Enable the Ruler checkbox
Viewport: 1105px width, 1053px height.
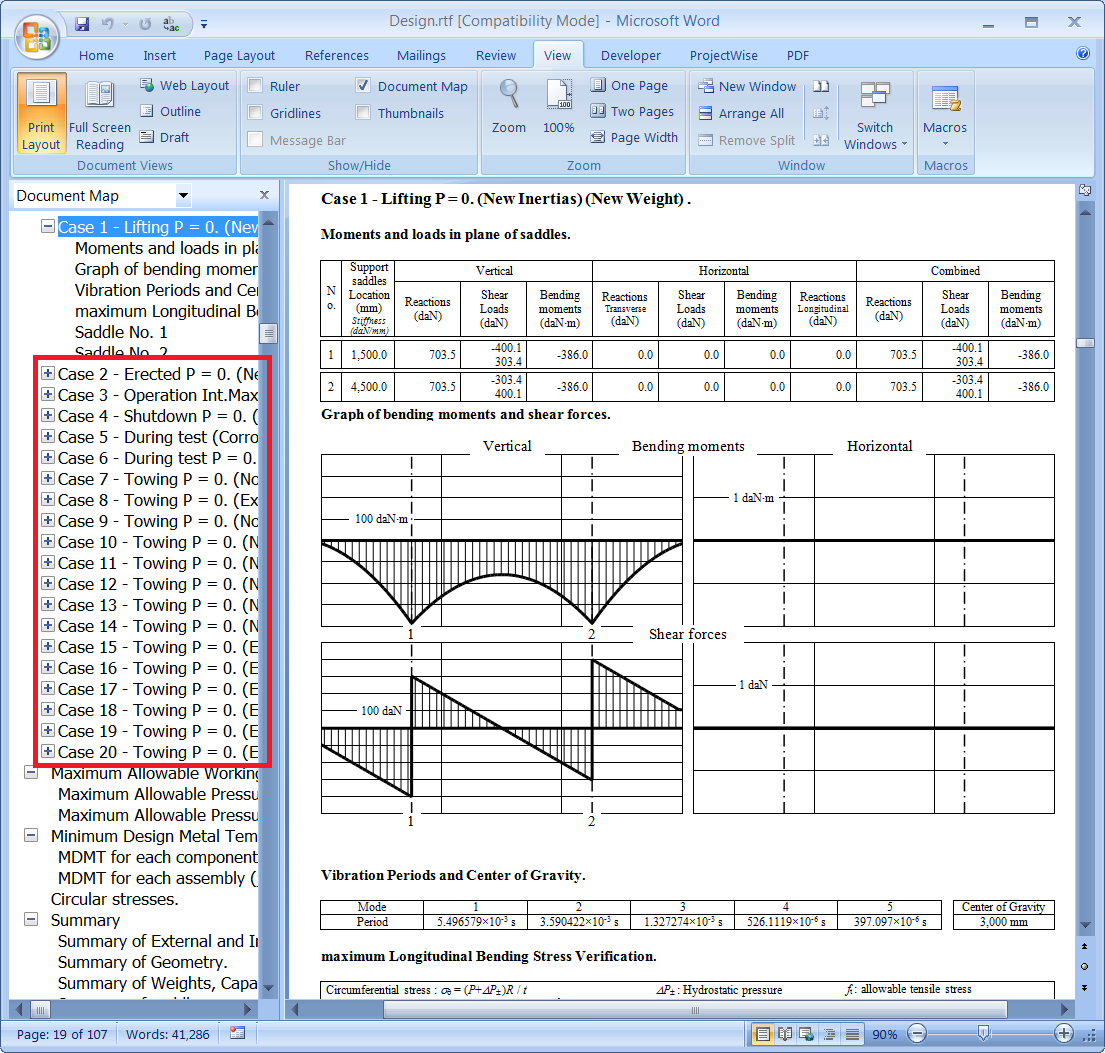[x=256, y=86]
